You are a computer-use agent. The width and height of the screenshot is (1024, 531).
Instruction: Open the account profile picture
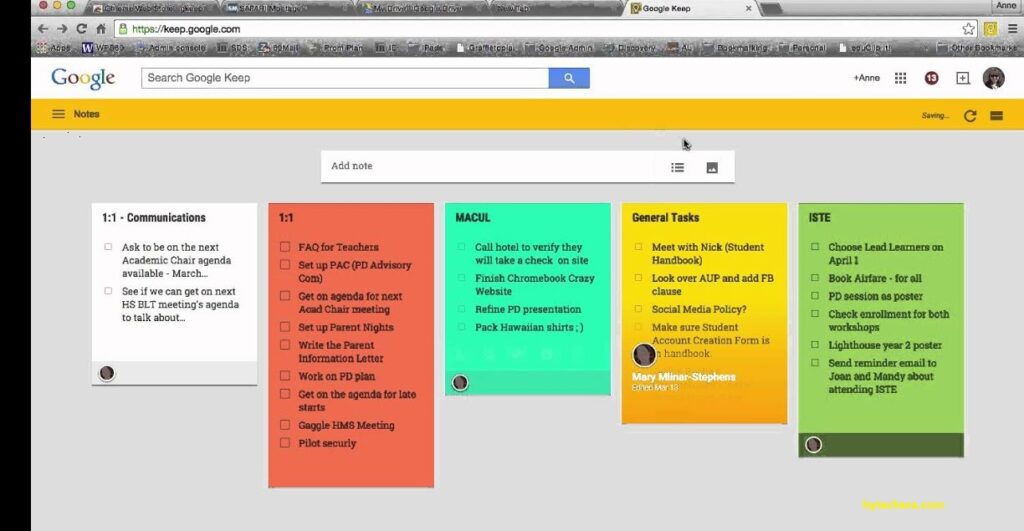[993, 78]
